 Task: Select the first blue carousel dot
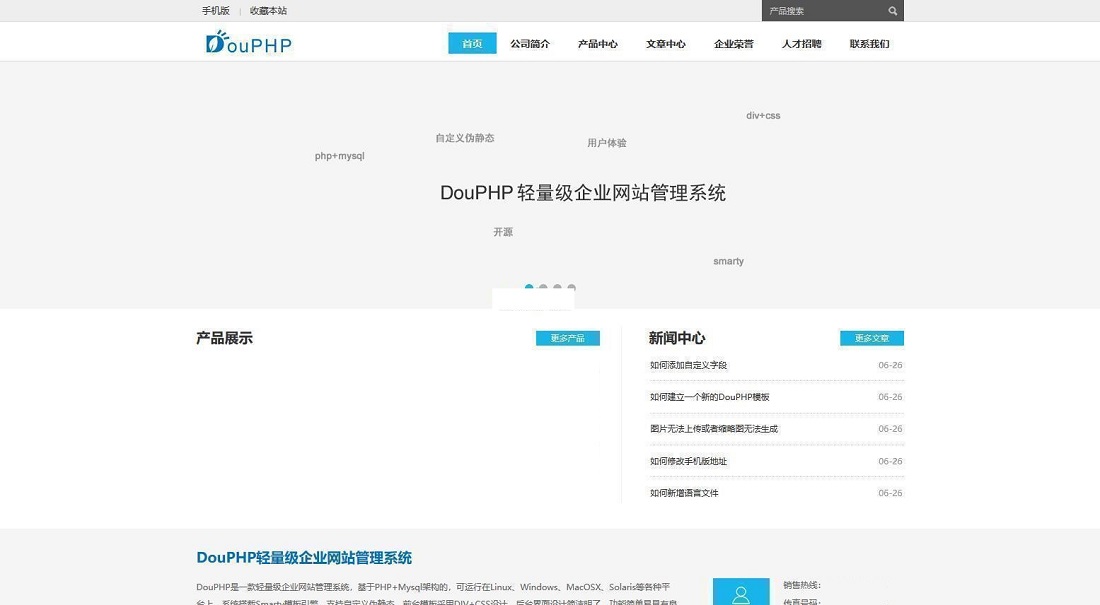pyautogui.click(x=529, y=288)
